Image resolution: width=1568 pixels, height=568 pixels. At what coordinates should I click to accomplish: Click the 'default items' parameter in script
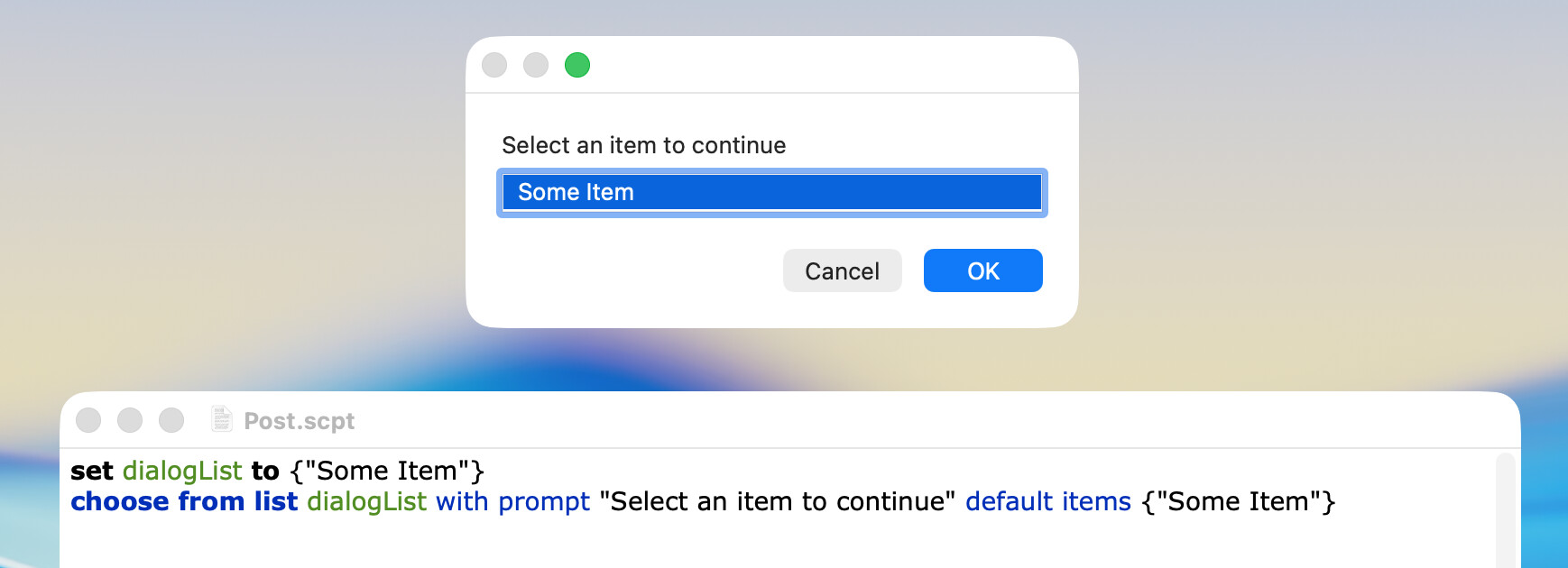1047,501
